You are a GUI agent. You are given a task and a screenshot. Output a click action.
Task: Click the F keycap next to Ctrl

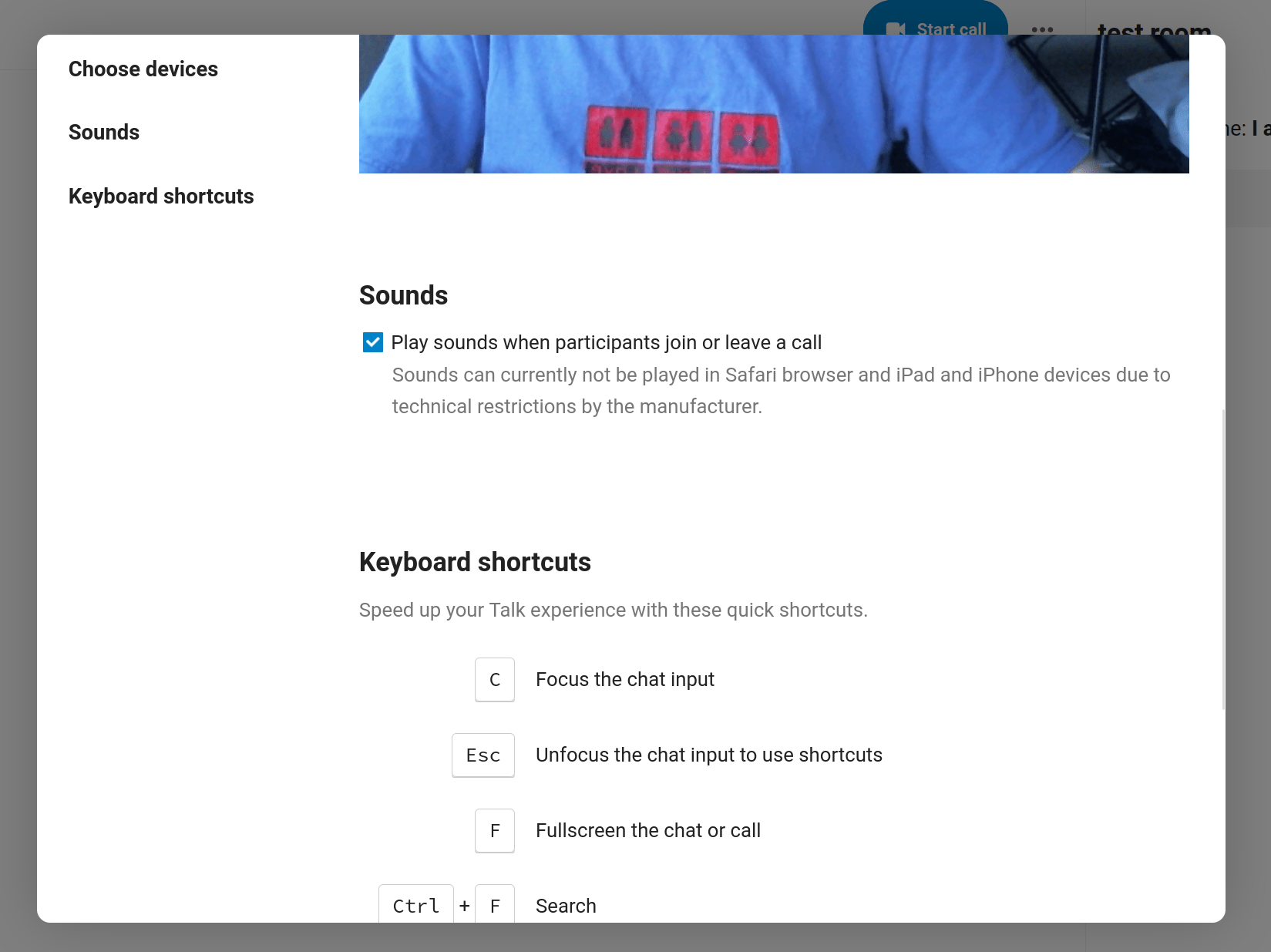point(495,906)
